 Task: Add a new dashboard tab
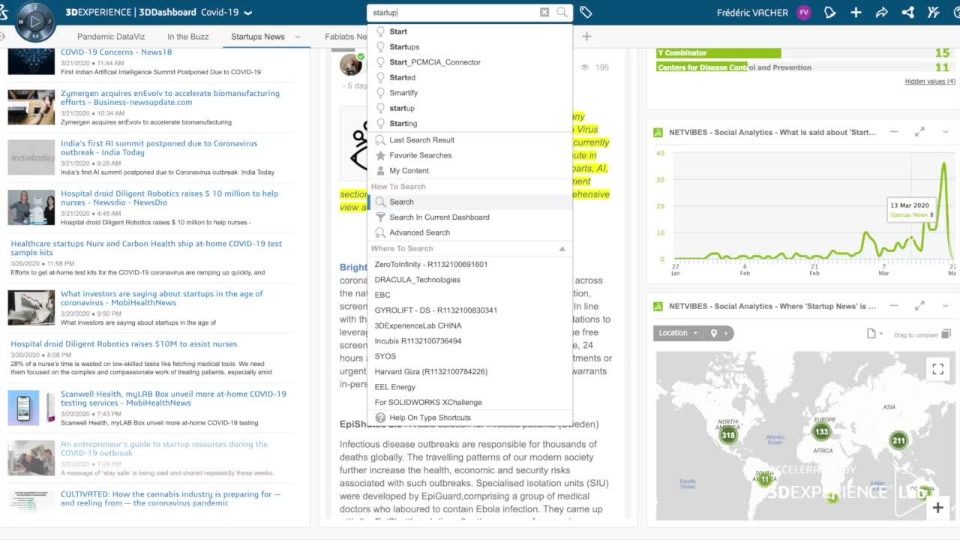coord(587,37)
